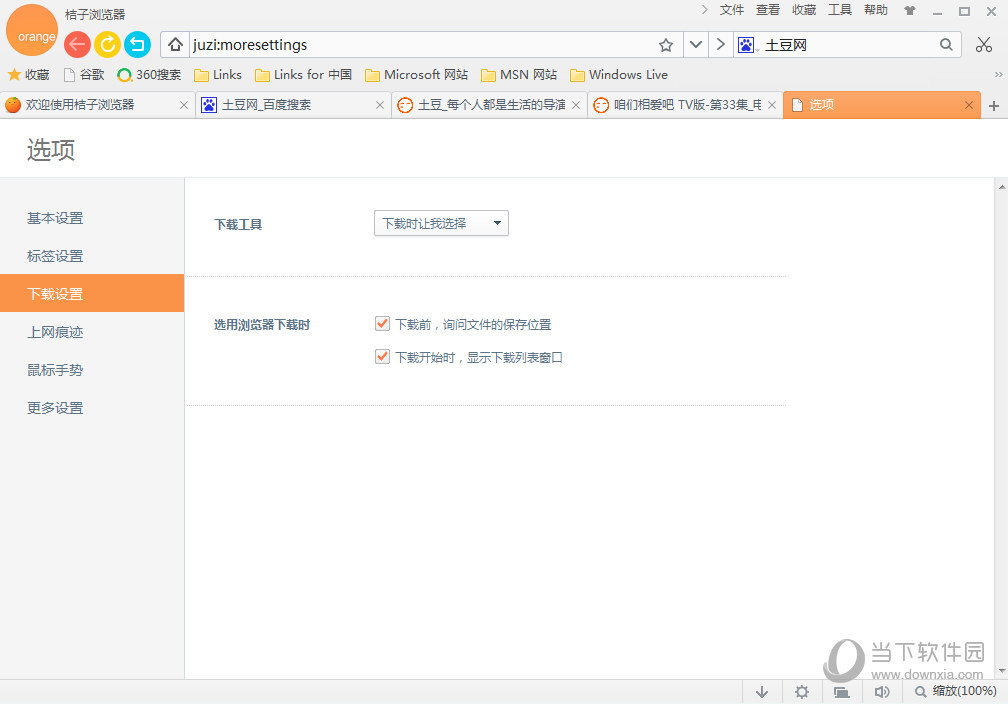Screen dimensions: 1008x704
Task: Click the orange browser logo
Action: point(32,30)
